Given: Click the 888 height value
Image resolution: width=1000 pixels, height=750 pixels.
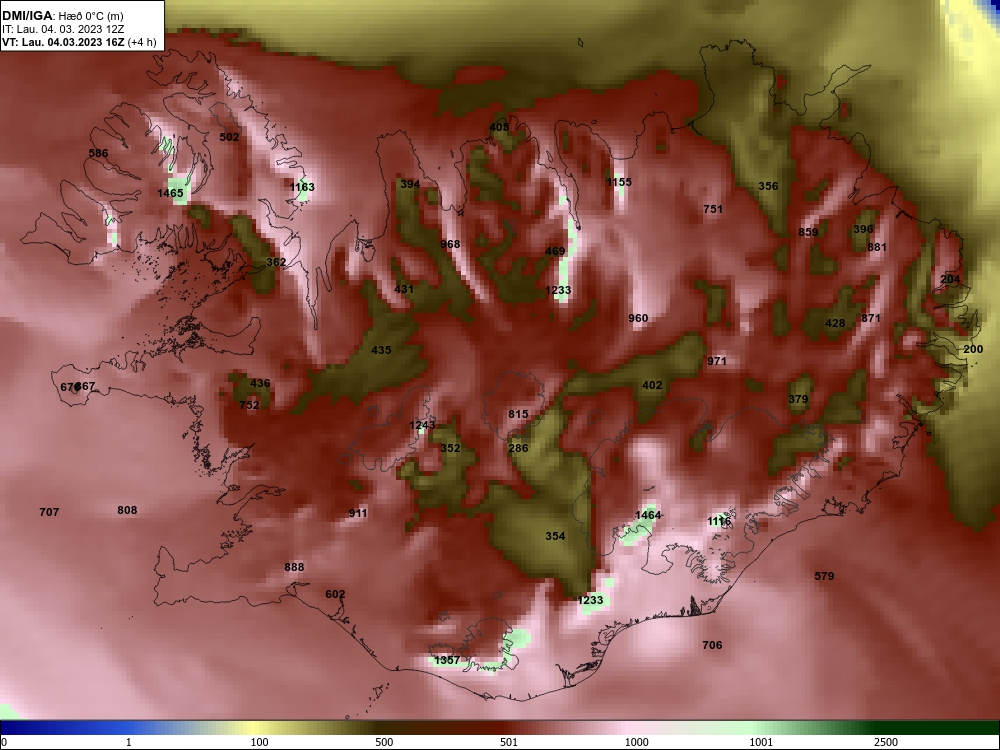Looking at the screenshot, I should click(x=295, y=568).
